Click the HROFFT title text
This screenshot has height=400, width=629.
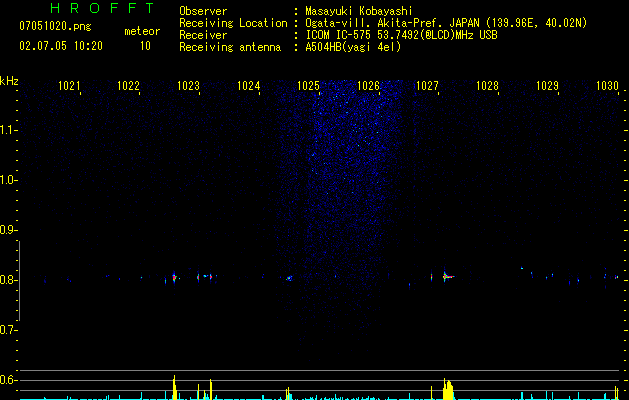tap(103, 8)
